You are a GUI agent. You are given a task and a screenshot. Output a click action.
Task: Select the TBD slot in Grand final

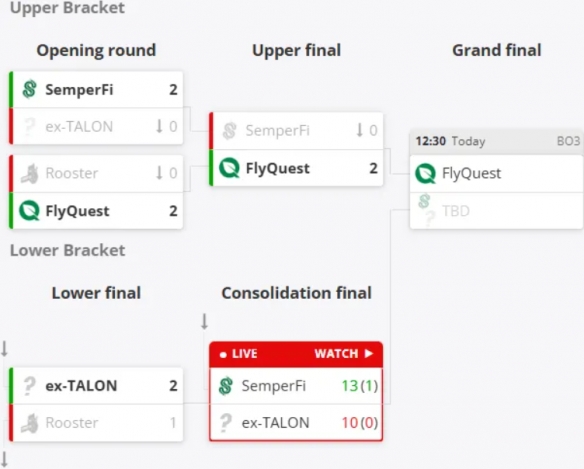click(496, 211)
